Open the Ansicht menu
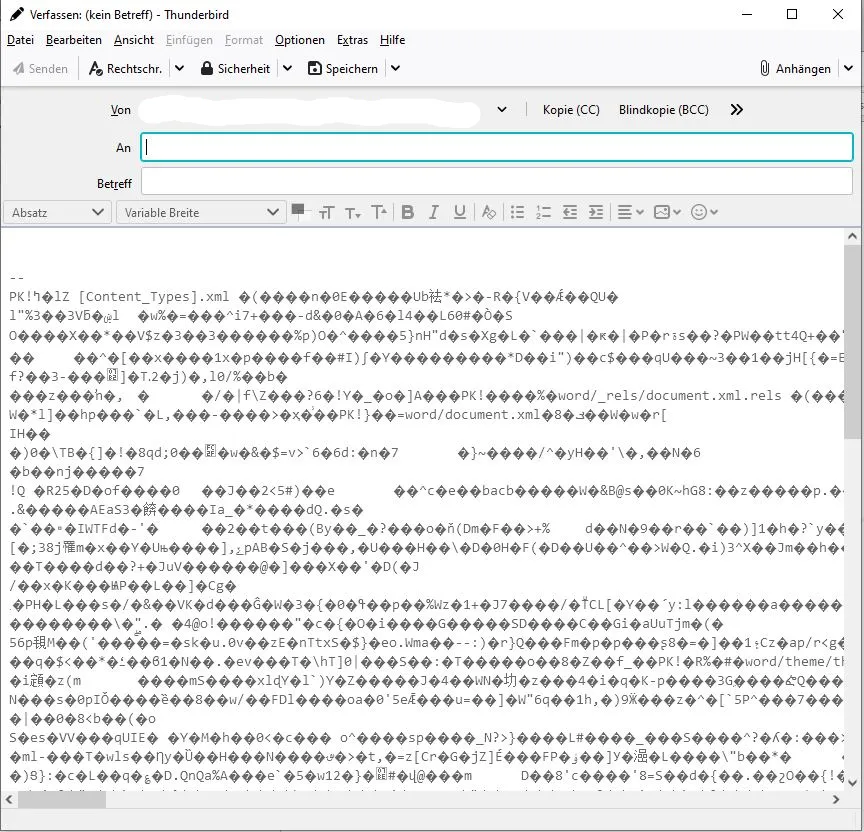864x832 pixels. (134, 40)
